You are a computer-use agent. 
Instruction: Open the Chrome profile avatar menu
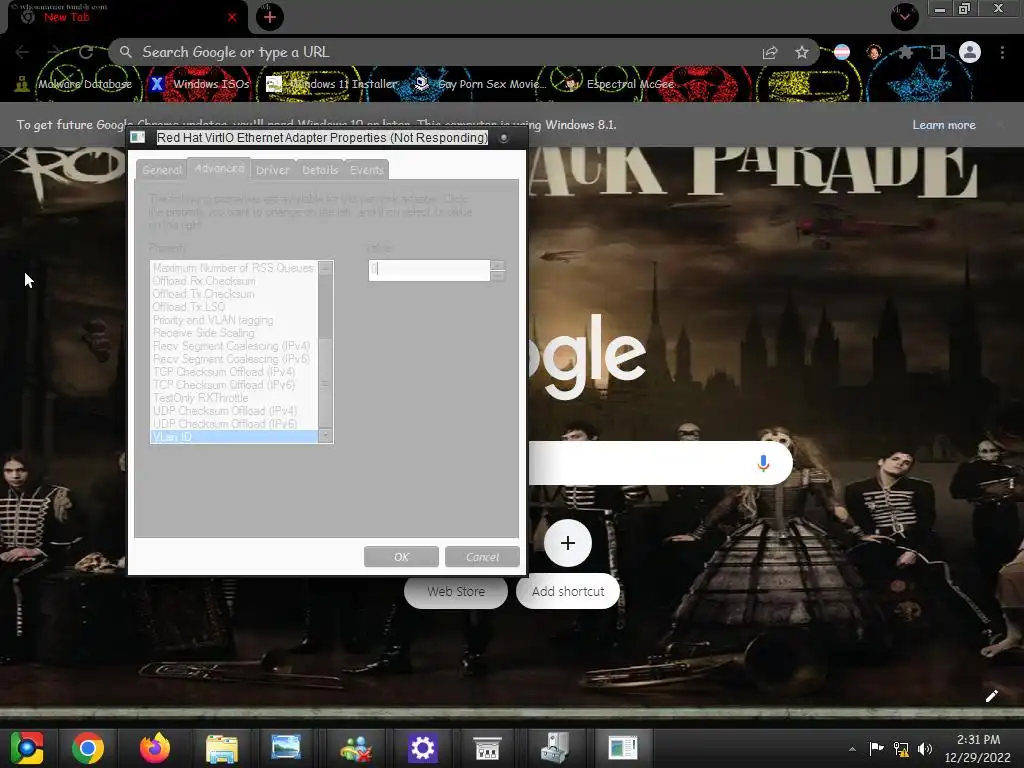[x=970, y=52]
